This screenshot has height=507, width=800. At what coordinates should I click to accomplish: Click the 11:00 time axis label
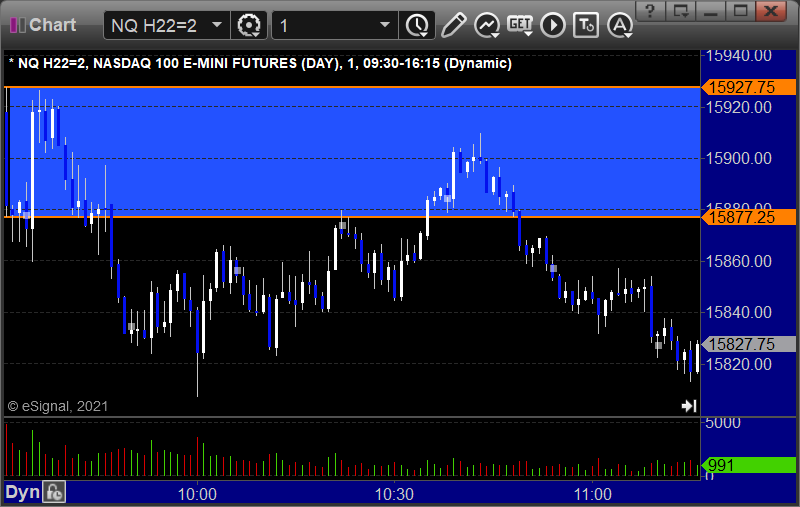[592, 494]
